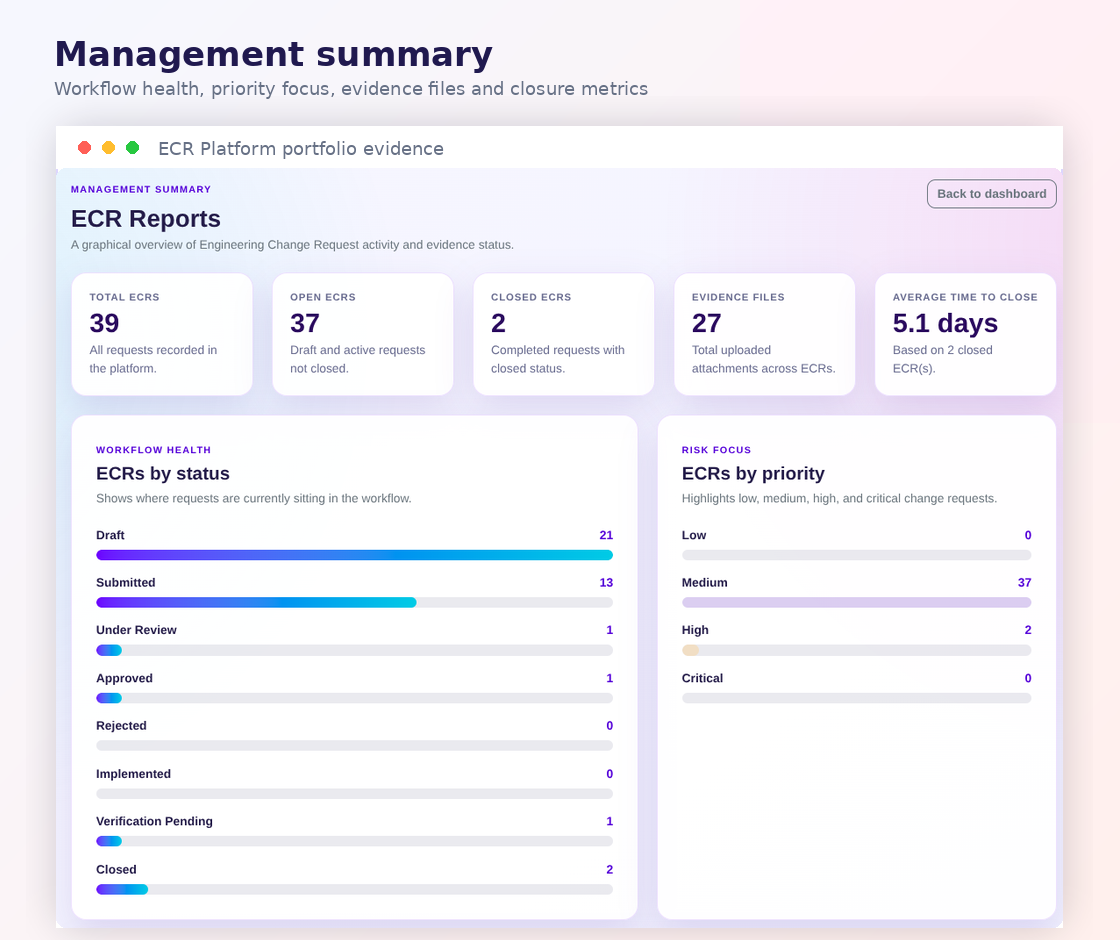Click the Under Review progress bar

354,650
